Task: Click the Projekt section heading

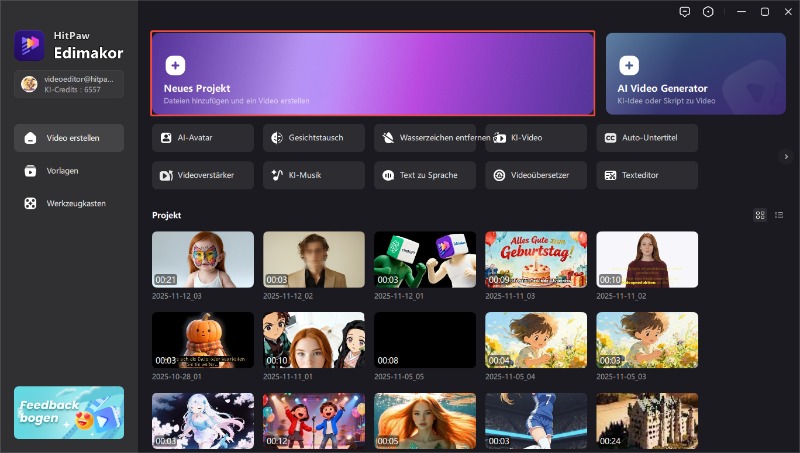Action: pyautogui.click(x=166, y=215)
